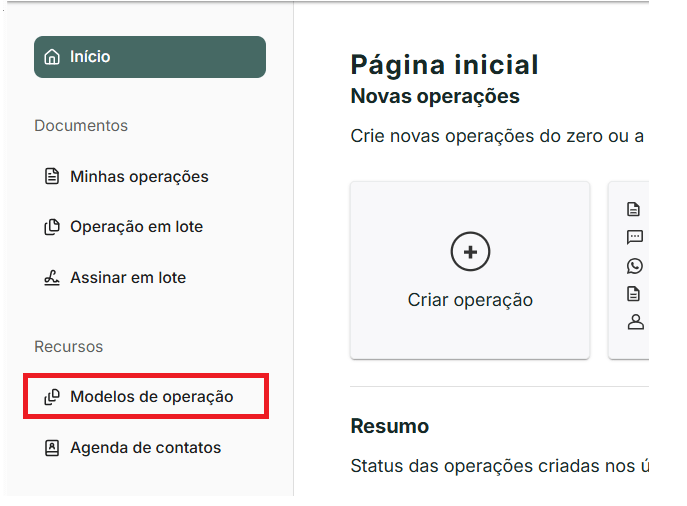Open the Minhas operações text link

(x=139, y=177)
